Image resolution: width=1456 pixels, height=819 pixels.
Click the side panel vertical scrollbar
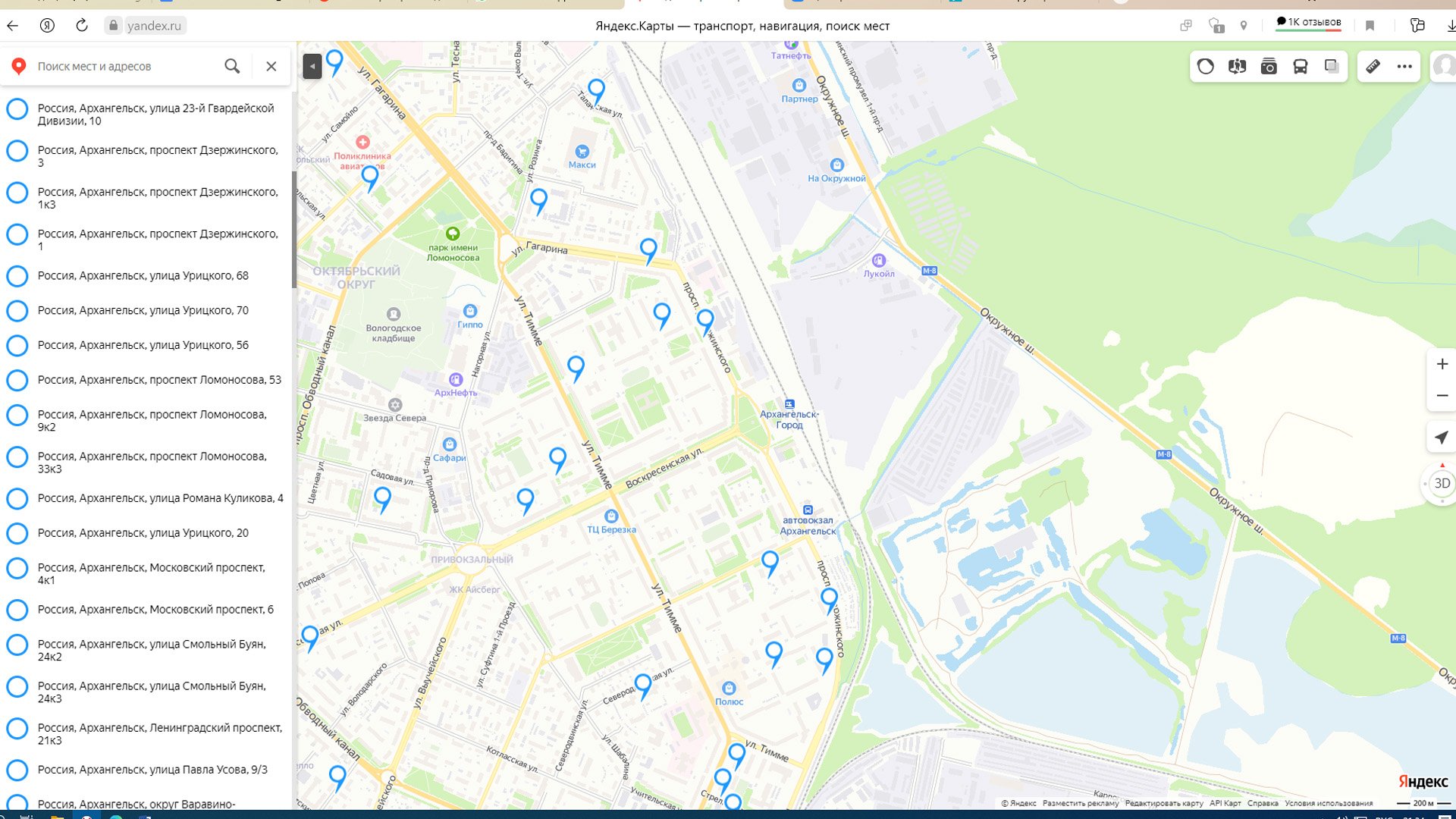point(294,230)
